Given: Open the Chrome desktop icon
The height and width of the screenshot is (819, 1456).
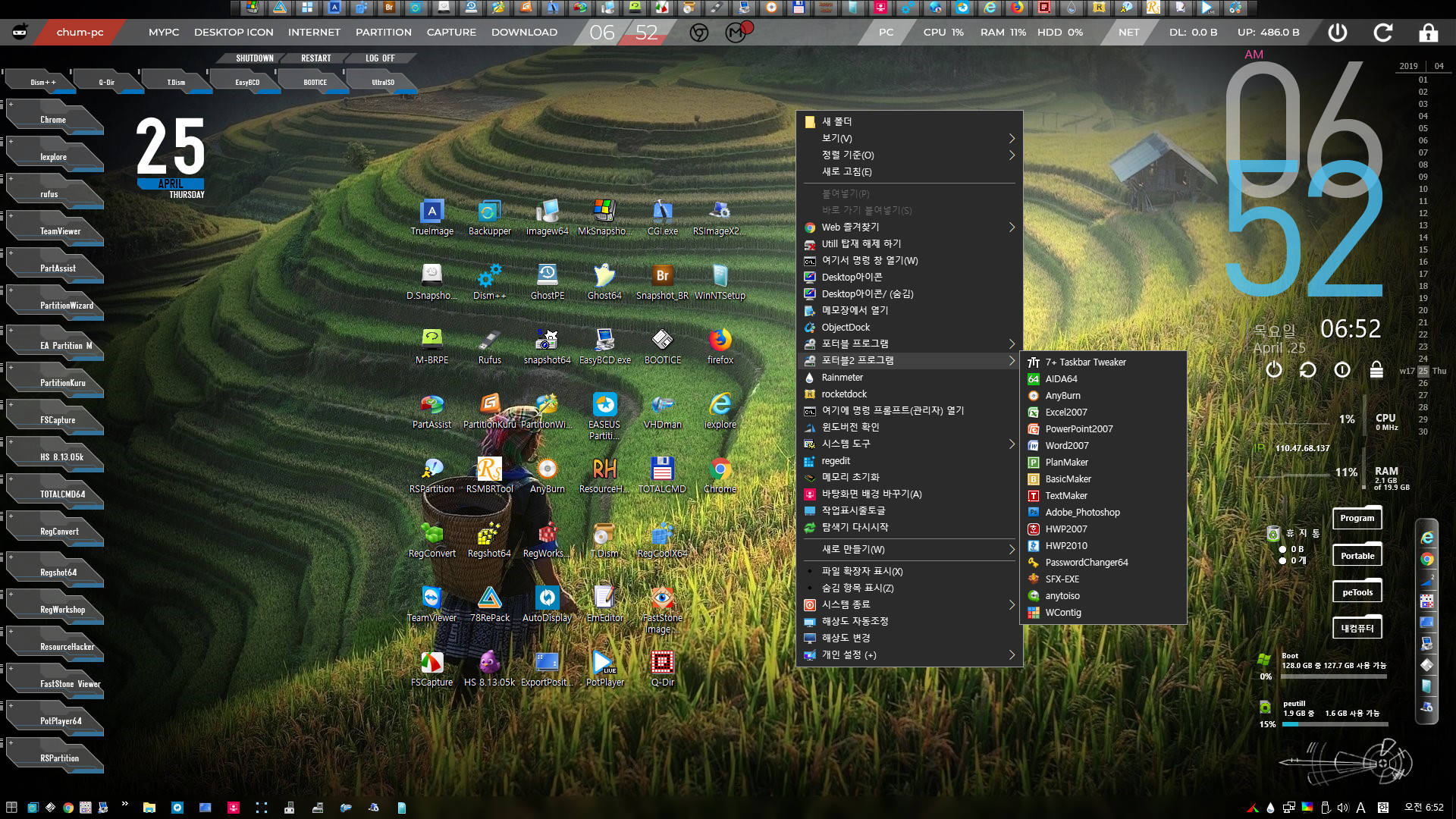Looking at the screenshot, I should click(720, 475).
